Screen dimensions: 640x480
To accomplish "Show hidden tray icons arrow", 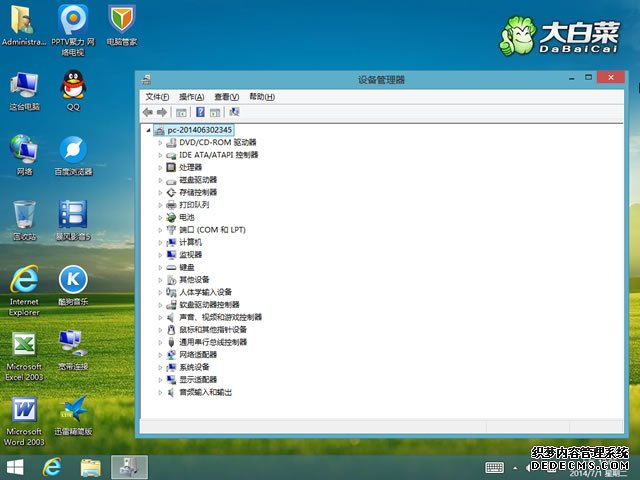I will pos(515,468).
